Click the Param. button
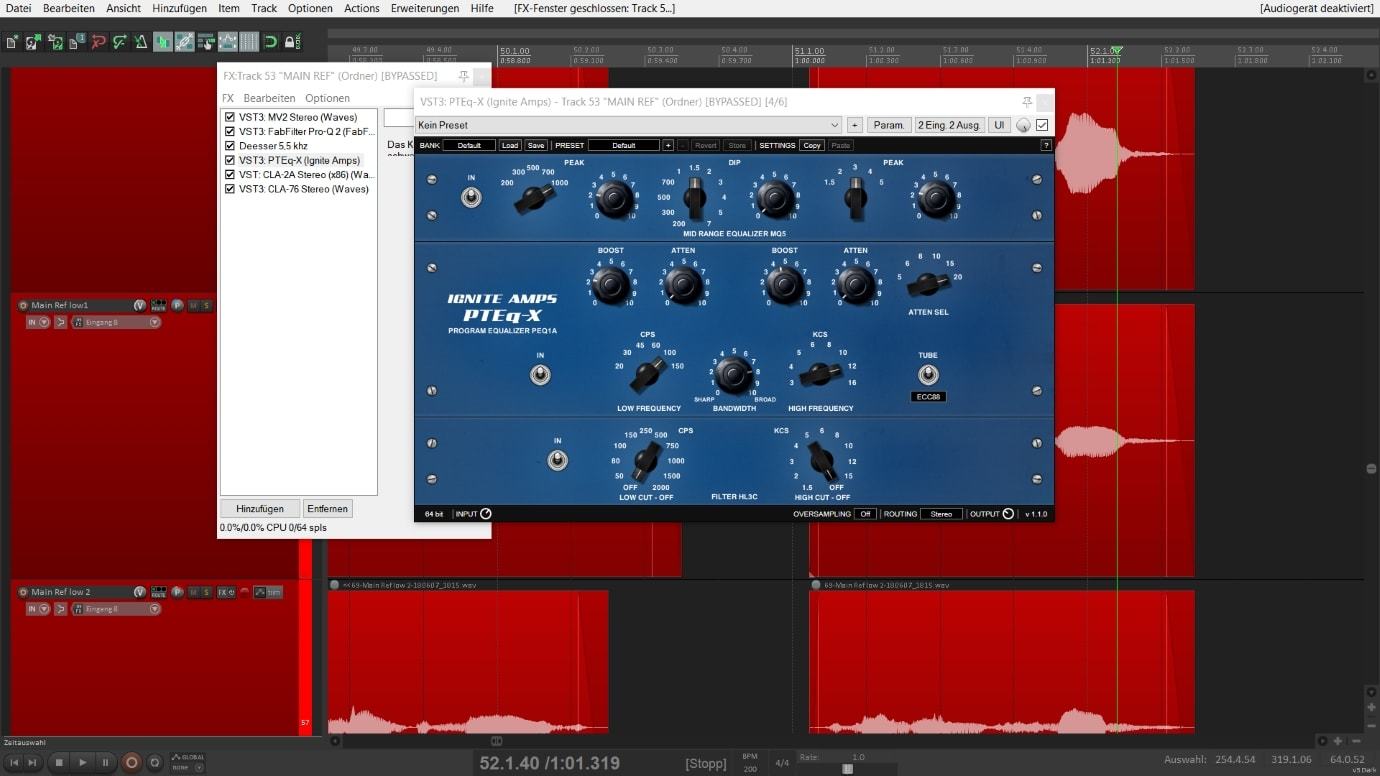The image size is (1380, 776). [889, 125]
